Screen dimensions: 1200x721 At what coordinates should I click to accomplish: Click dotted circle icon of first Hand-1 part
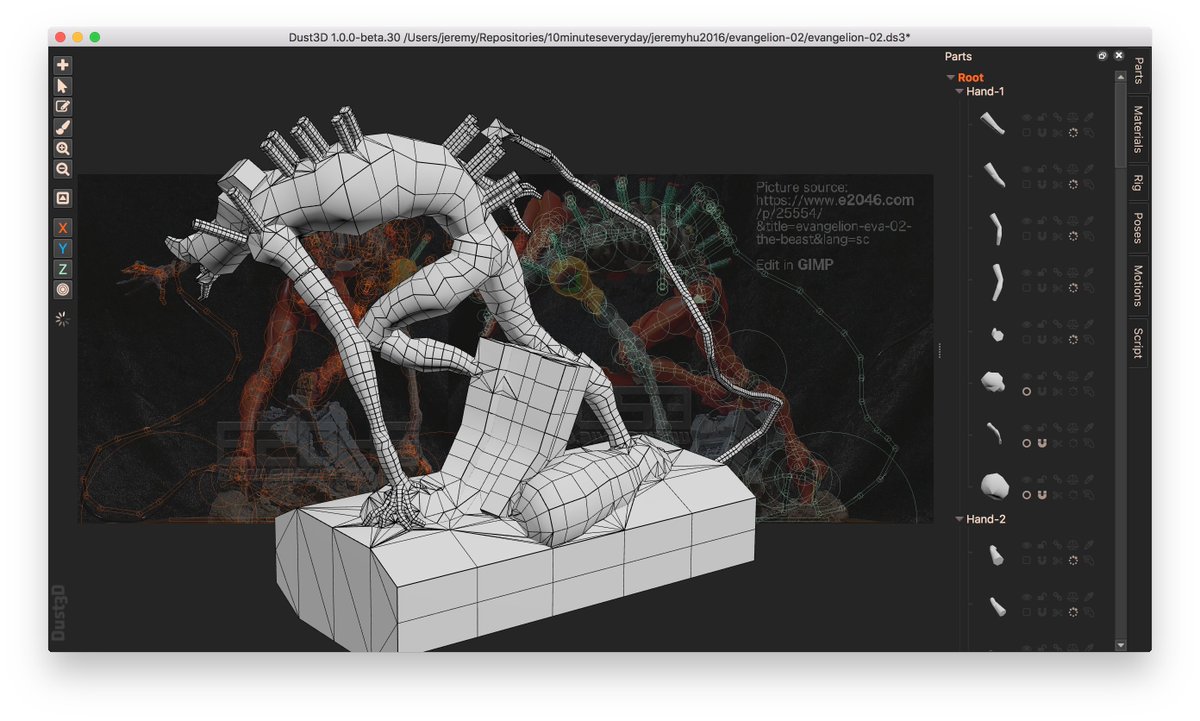pos(1073,132)
